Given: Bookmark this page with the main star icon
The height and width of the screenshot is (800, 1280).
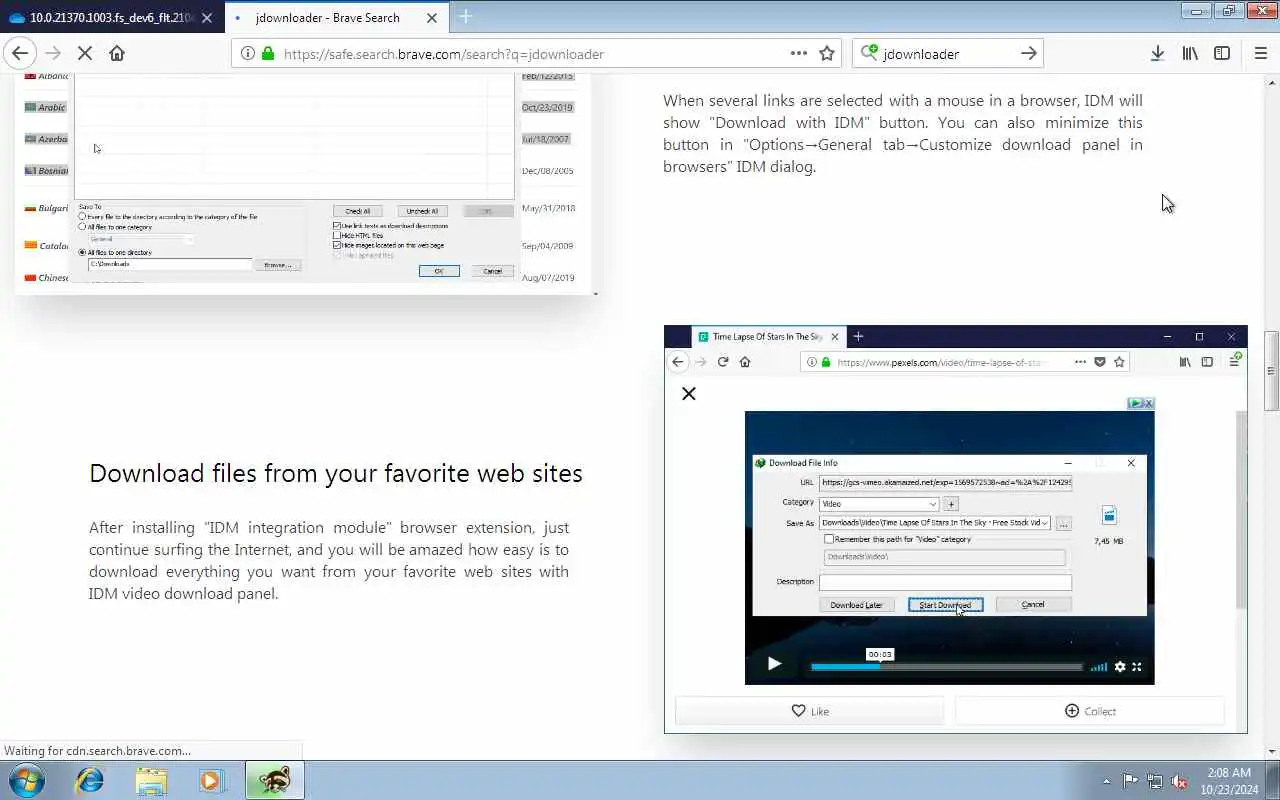Looking at the screenshot, I should pos(827,54).
